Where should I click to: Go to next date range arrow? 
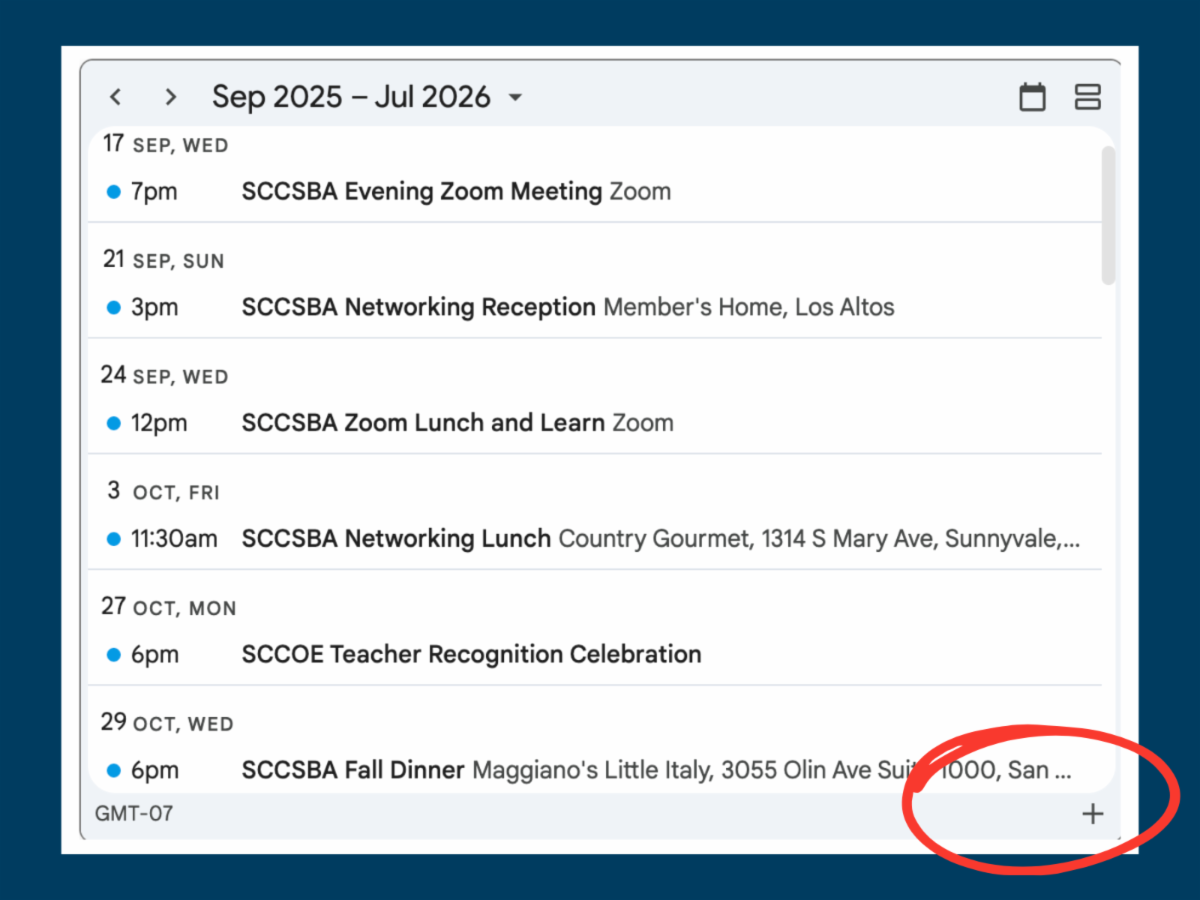(x=171, y=97)
